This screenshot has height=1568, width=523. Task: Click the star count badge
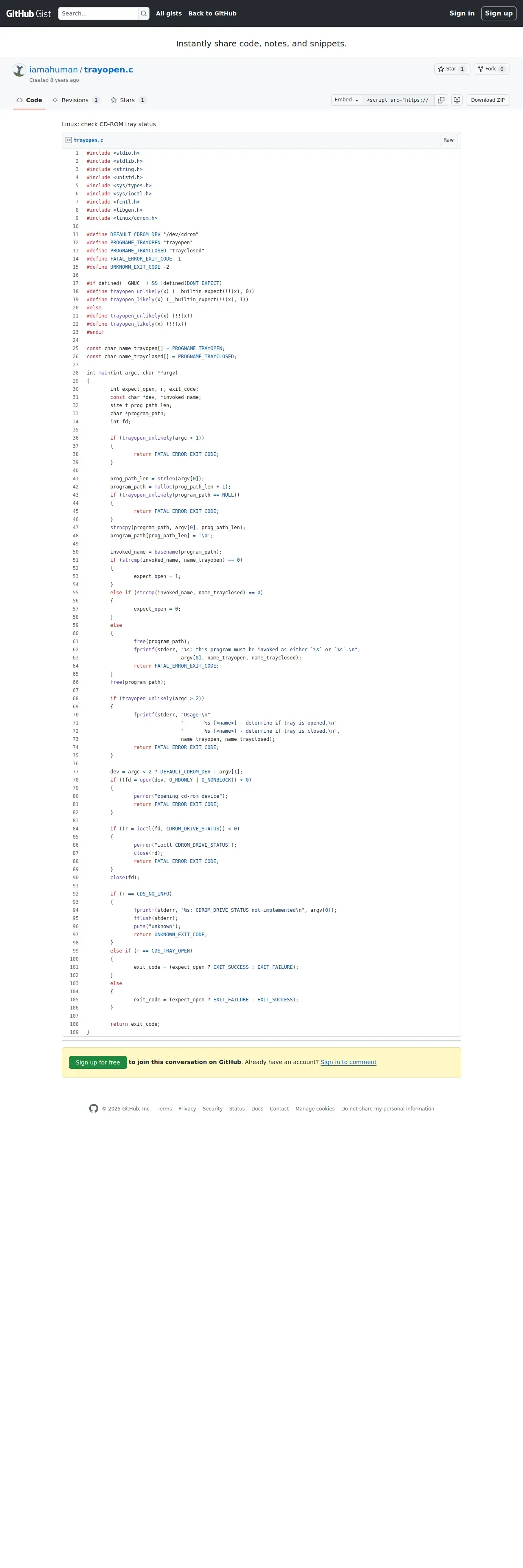(x=462, y=69)
